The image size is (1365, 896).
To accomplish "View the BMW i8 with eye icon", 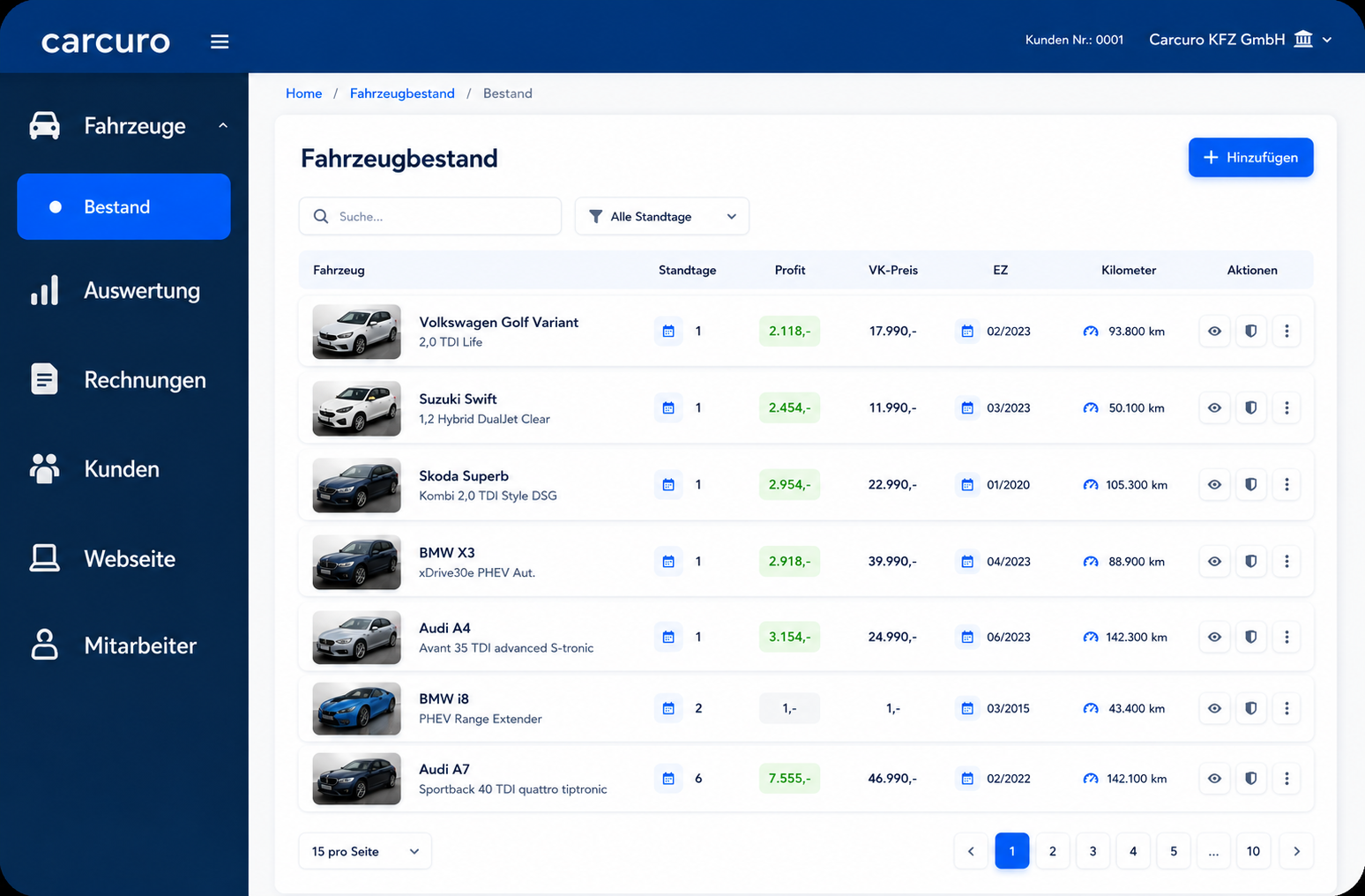I will (x=1214, y=708).
